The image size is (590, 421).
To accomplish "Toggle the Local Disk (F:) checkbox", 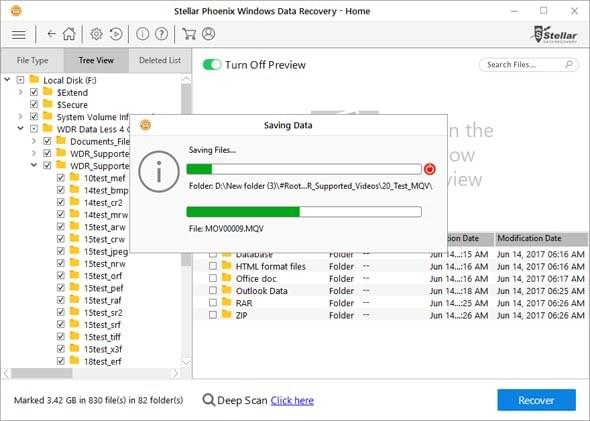I will [20, 80].
